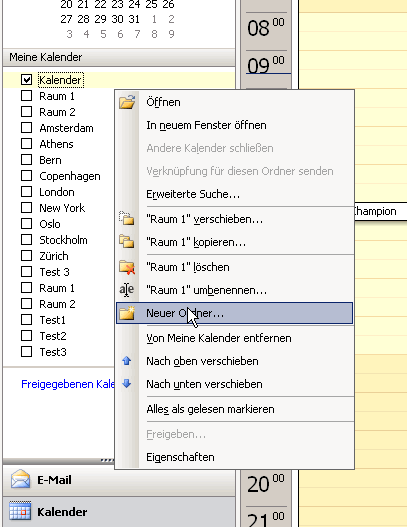Select In neuem Fenster öffnen

click(x=206, y=125)
